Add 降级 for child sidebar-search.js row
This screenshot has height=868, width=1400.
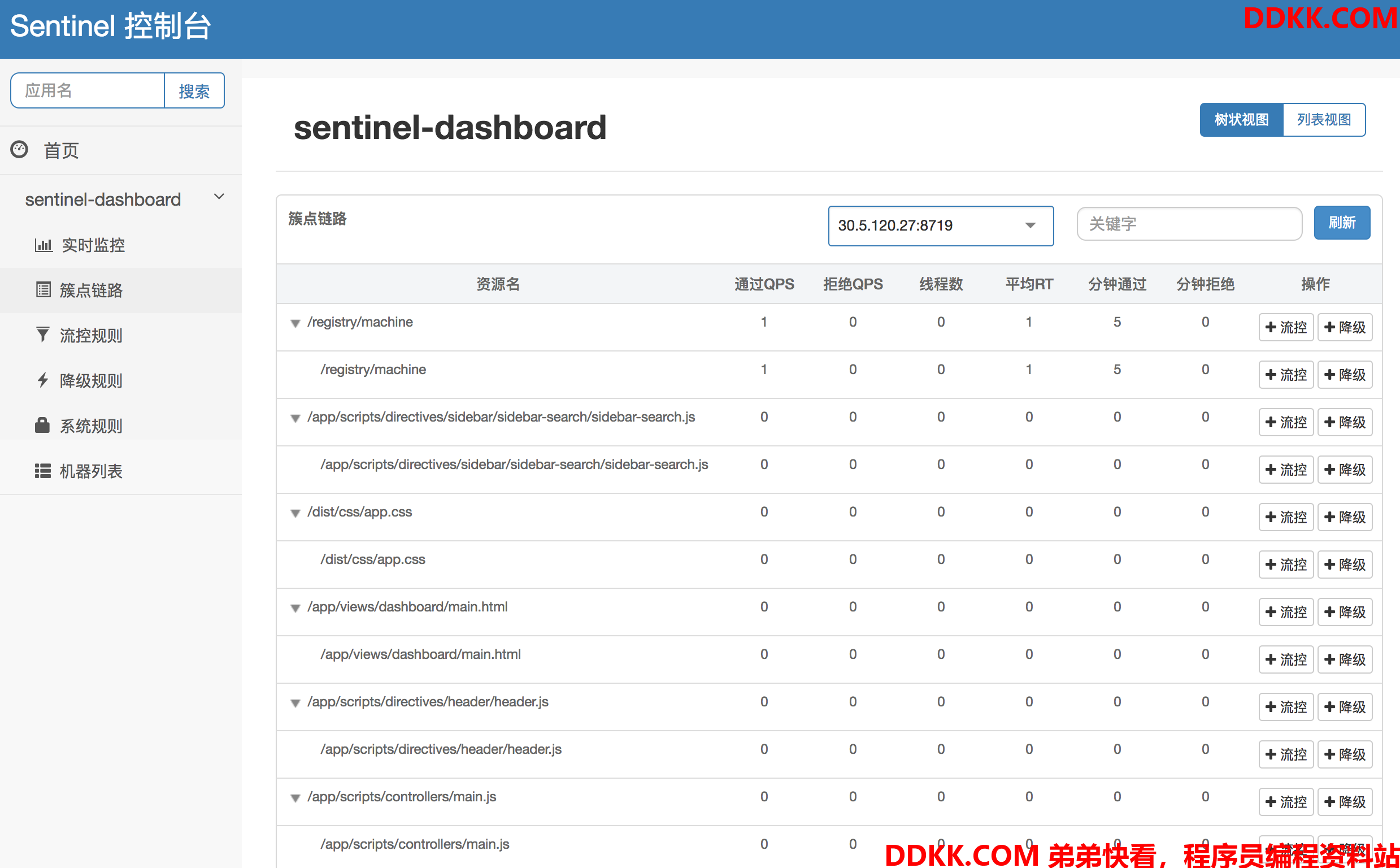coord(1344,470)
